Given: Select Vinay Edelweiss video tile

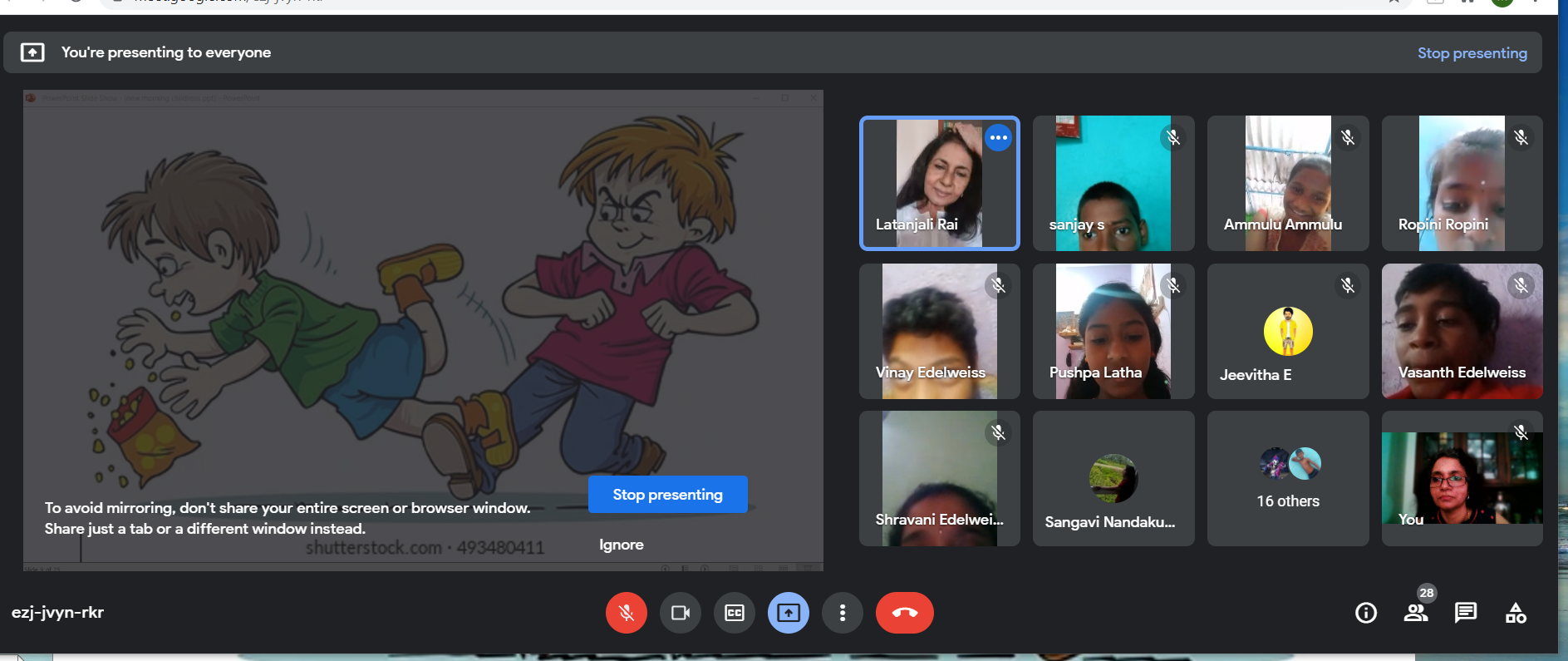Looking at the screenshot, I should click(940, 331).
